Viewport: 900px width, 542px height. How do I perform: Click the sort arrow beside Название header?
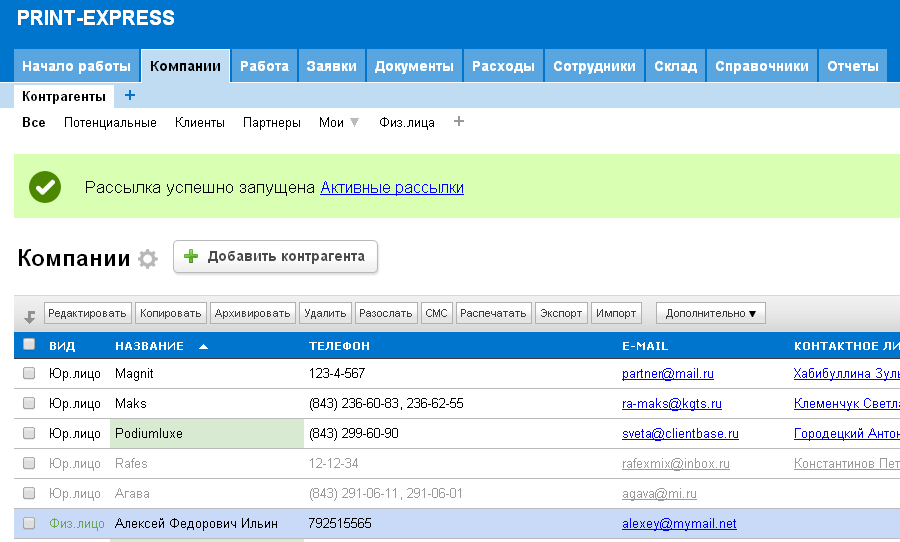tap(204, 346)
